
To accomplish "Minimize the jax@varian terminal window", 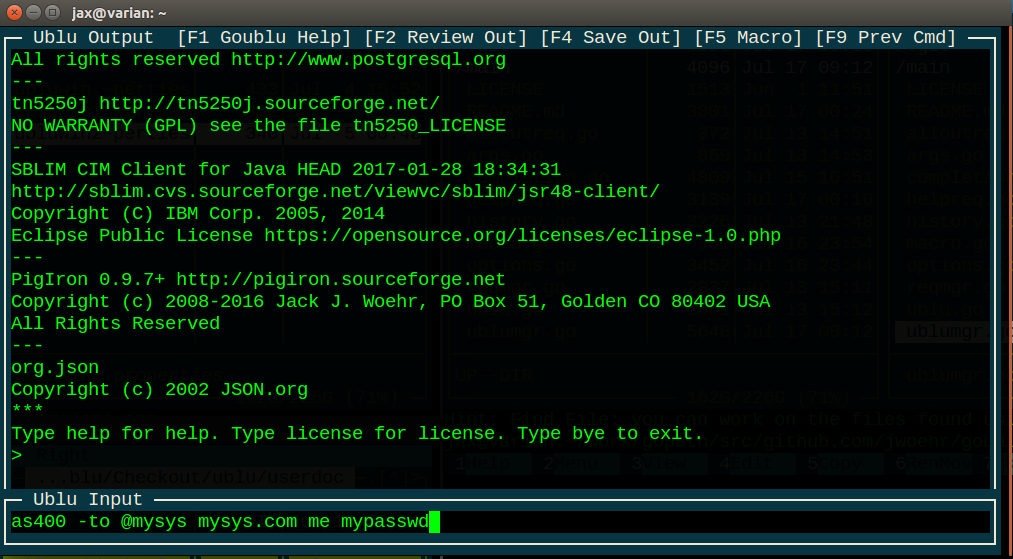I will (34, 11).
